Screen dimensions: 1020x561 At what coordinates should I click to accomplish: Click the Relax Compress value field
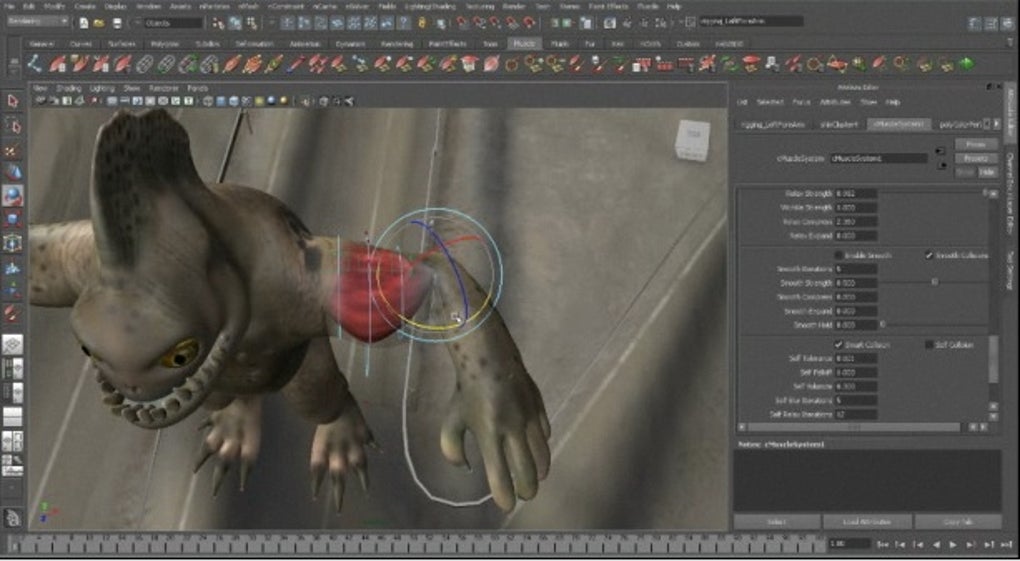pyautogui.click(x=855, y=221)
